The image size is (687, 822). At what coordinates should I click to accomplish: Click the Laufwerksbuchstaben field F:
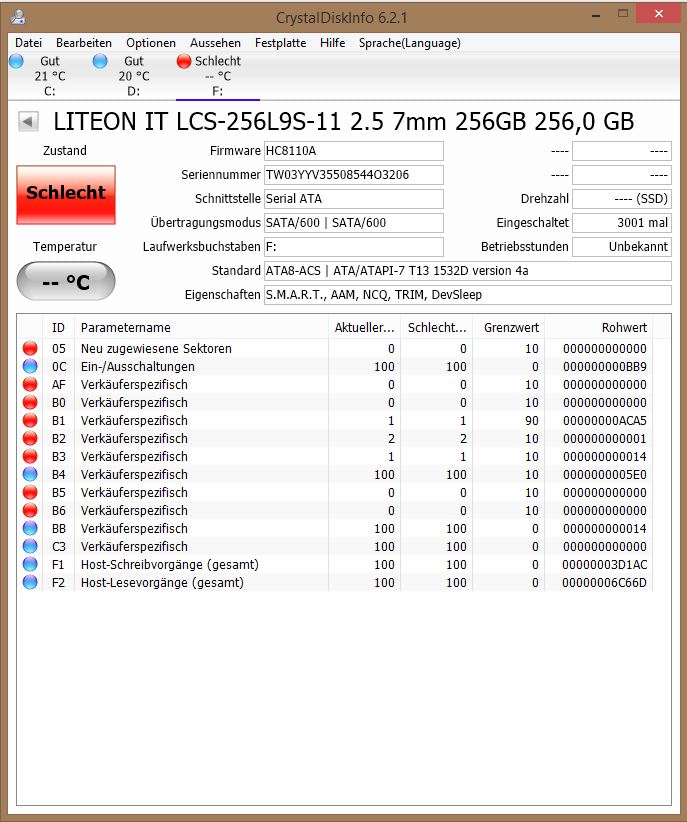tap(353, 247)
